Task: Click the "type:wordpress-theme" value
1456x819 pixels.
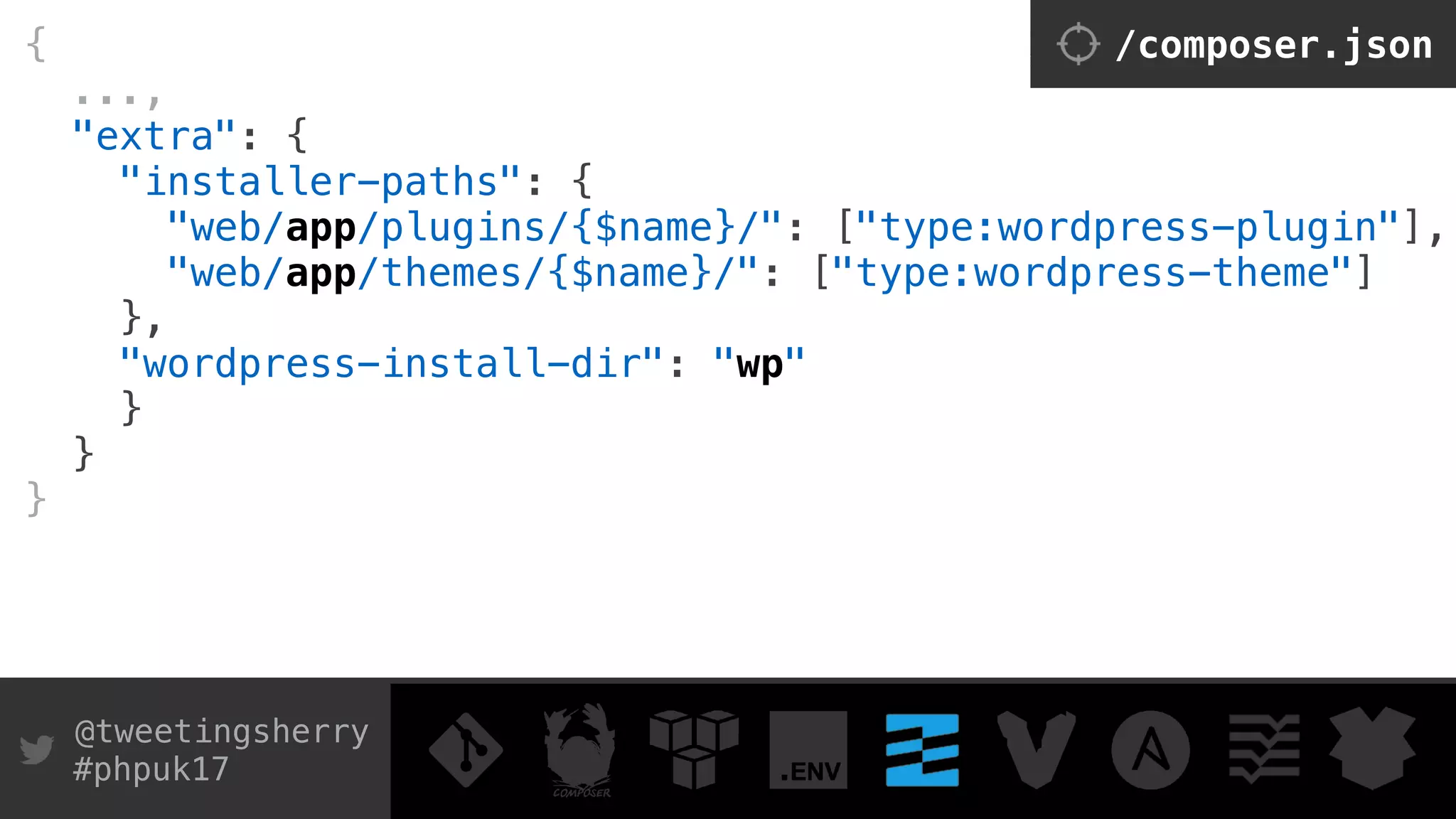Action: (x=1091, y=274)
